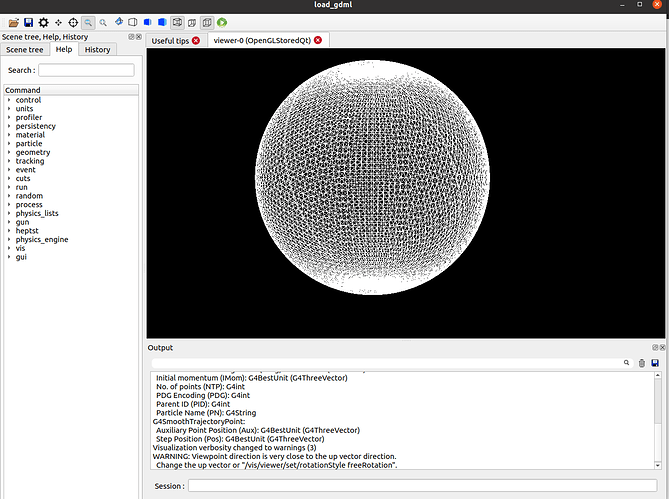Click the Save floppy disk icon
Viewport: 669px width, 499px height.
[x=29, y=23]
